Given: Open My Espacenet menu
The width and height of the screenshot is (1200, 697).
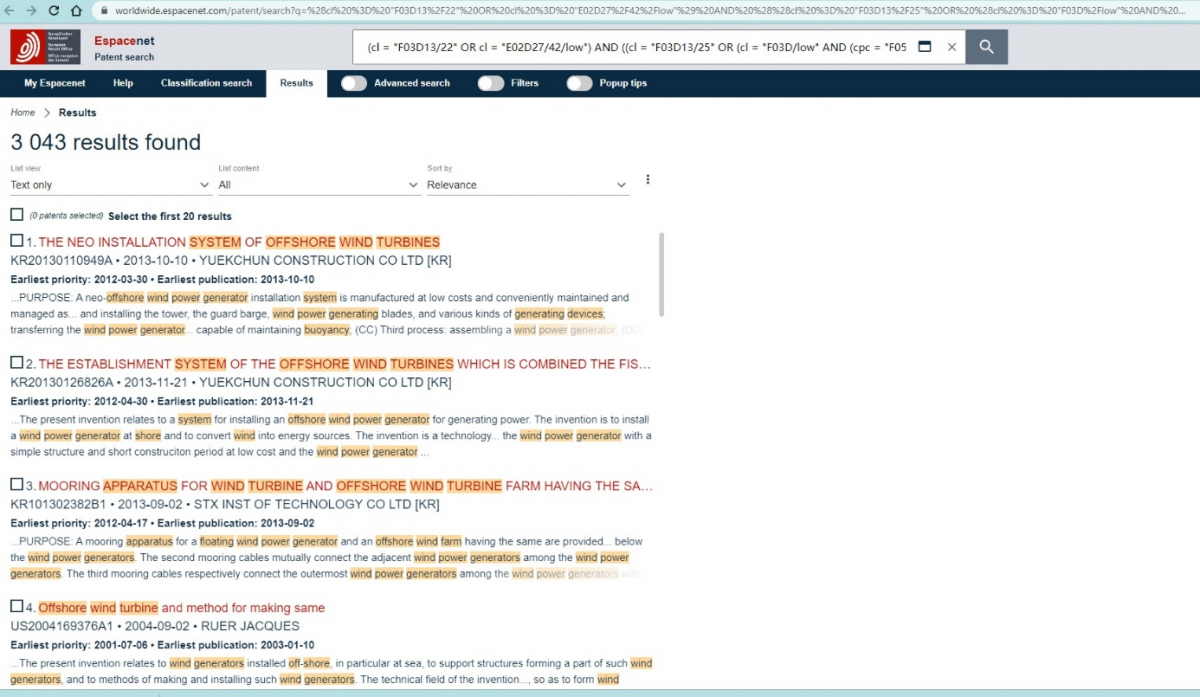Looking at the screenshot, I should click(55, 83).
